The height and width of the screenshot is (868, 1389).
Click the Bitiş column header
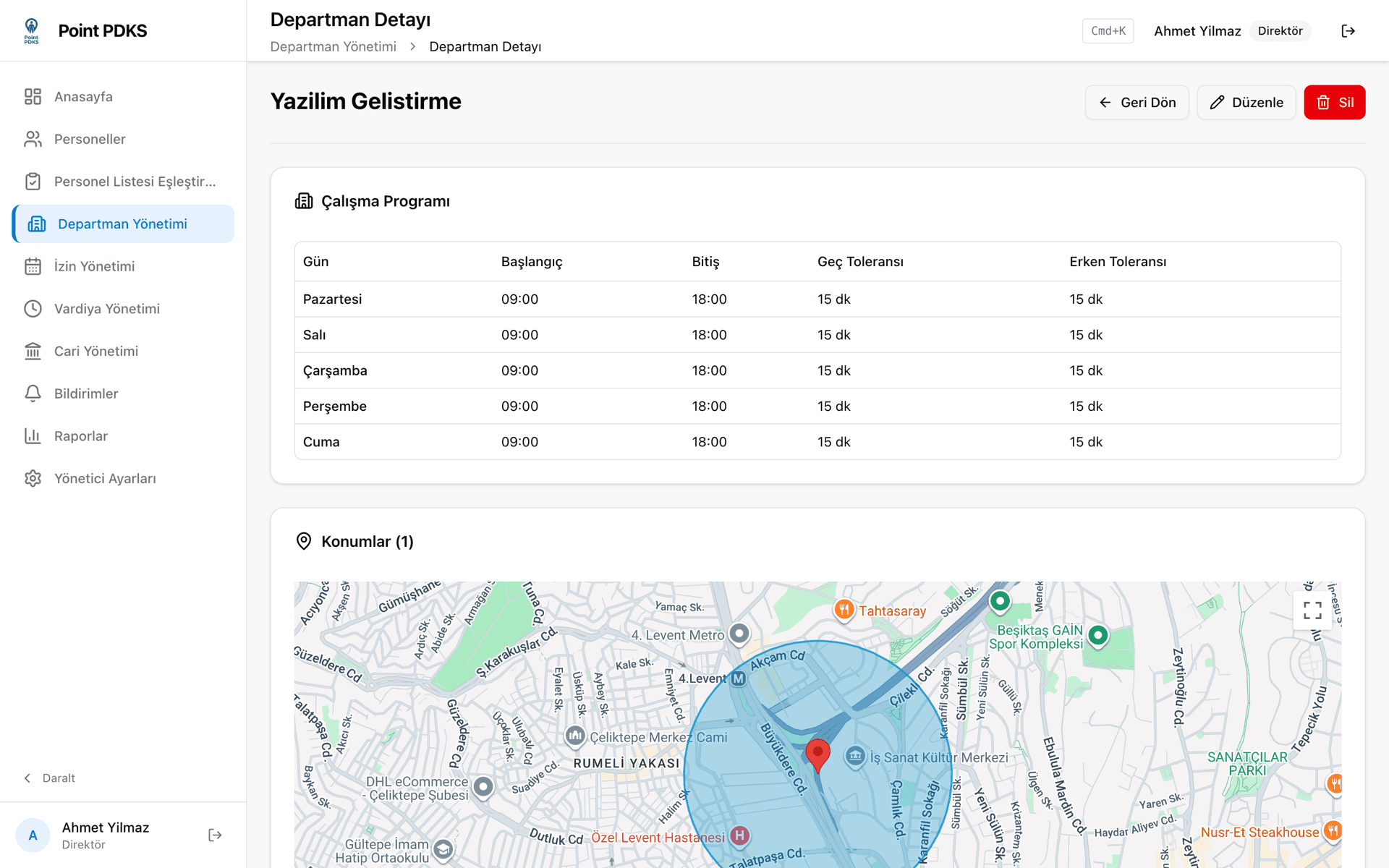pyautogui.click(x=705, y=262)
